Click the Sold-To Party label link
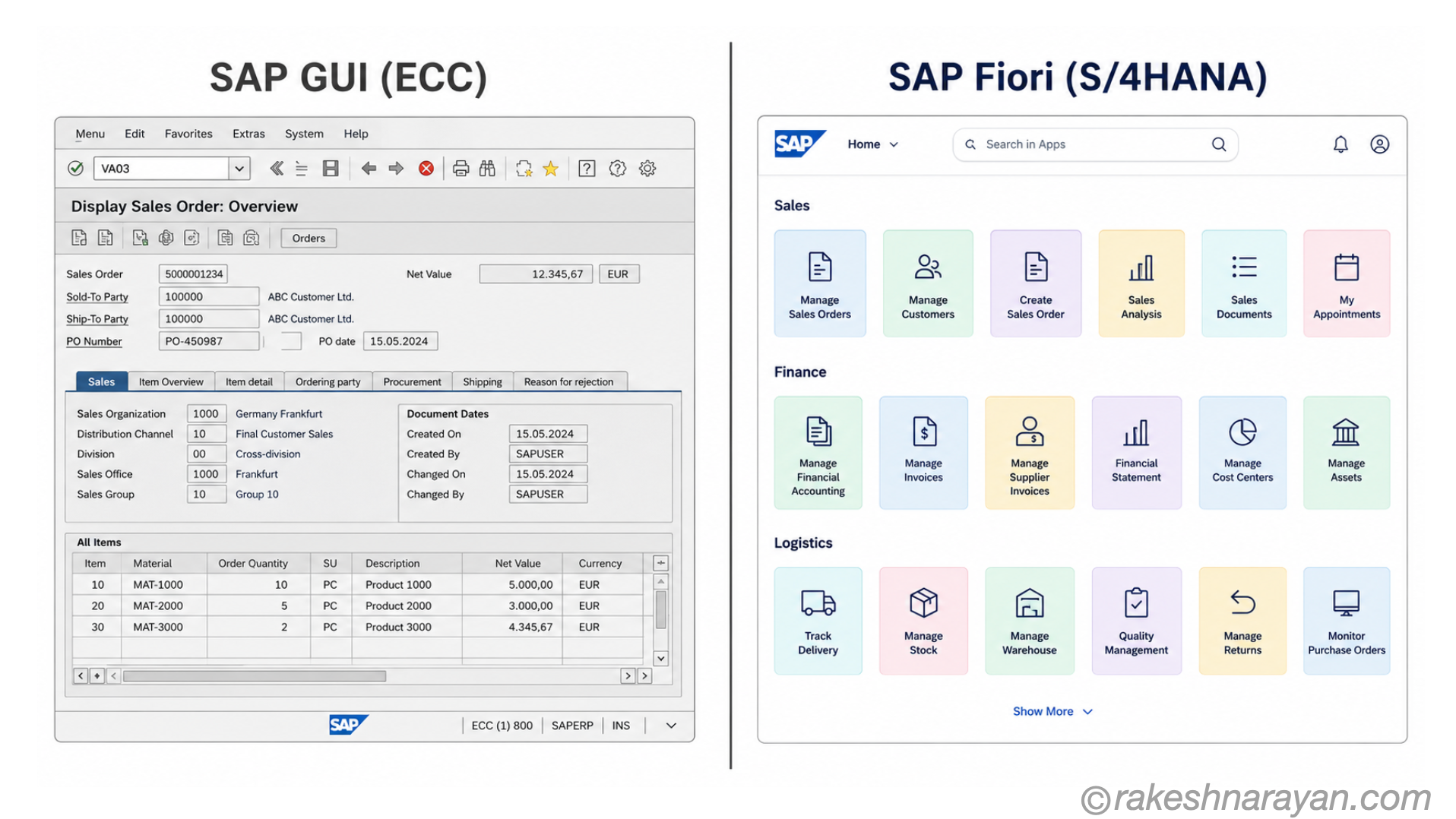Image resolution: width=1456 pixels, height=819 pixels. click(x=97, y=296)
